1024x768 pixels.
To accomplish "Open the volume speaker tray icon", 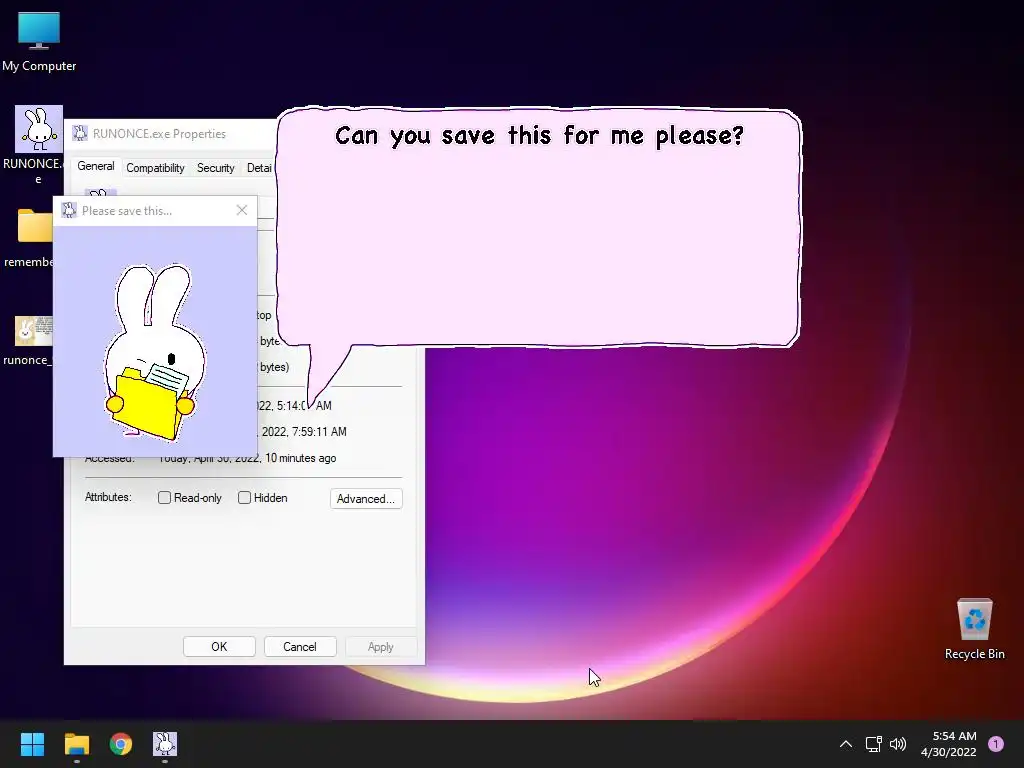I will tap(898, 744).
